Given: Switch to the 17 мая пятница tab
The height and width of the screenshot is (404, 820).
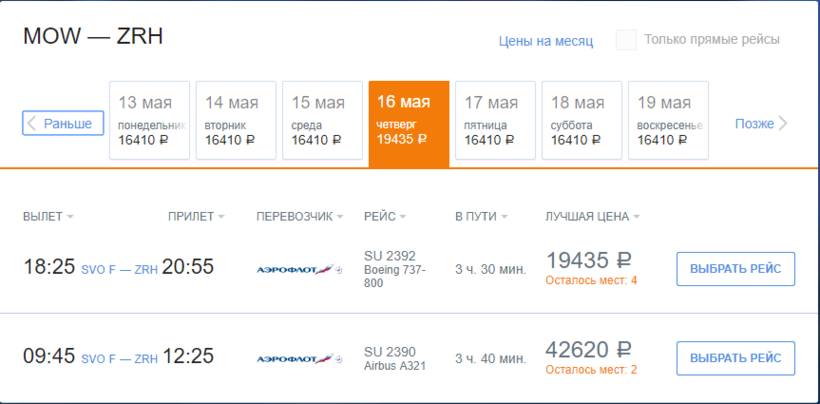Looking at the screenshot, I should (x=495, y=121).
